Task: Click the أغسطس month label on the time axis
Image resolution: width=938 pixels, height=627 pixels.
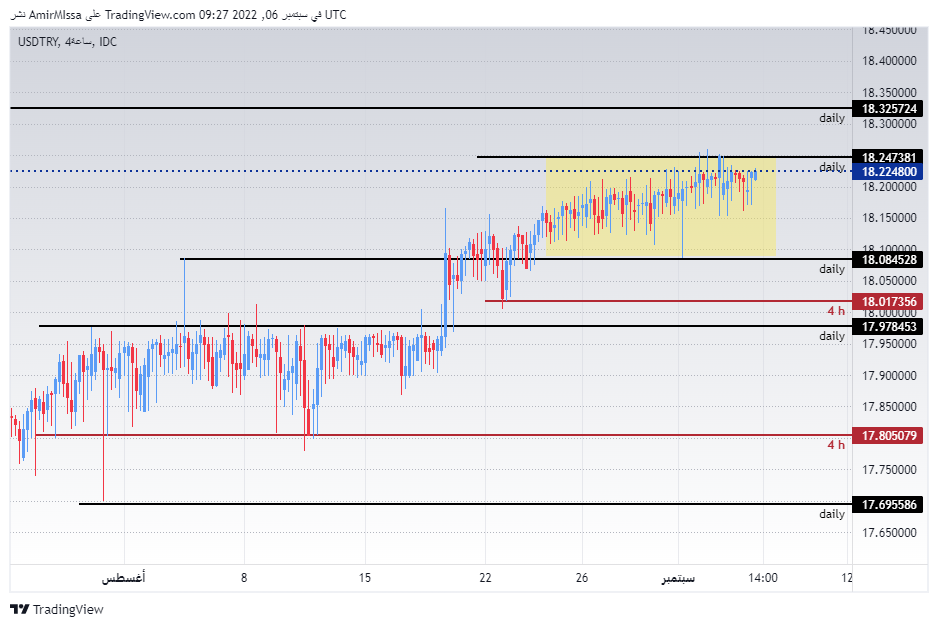Action: point(124,578)
